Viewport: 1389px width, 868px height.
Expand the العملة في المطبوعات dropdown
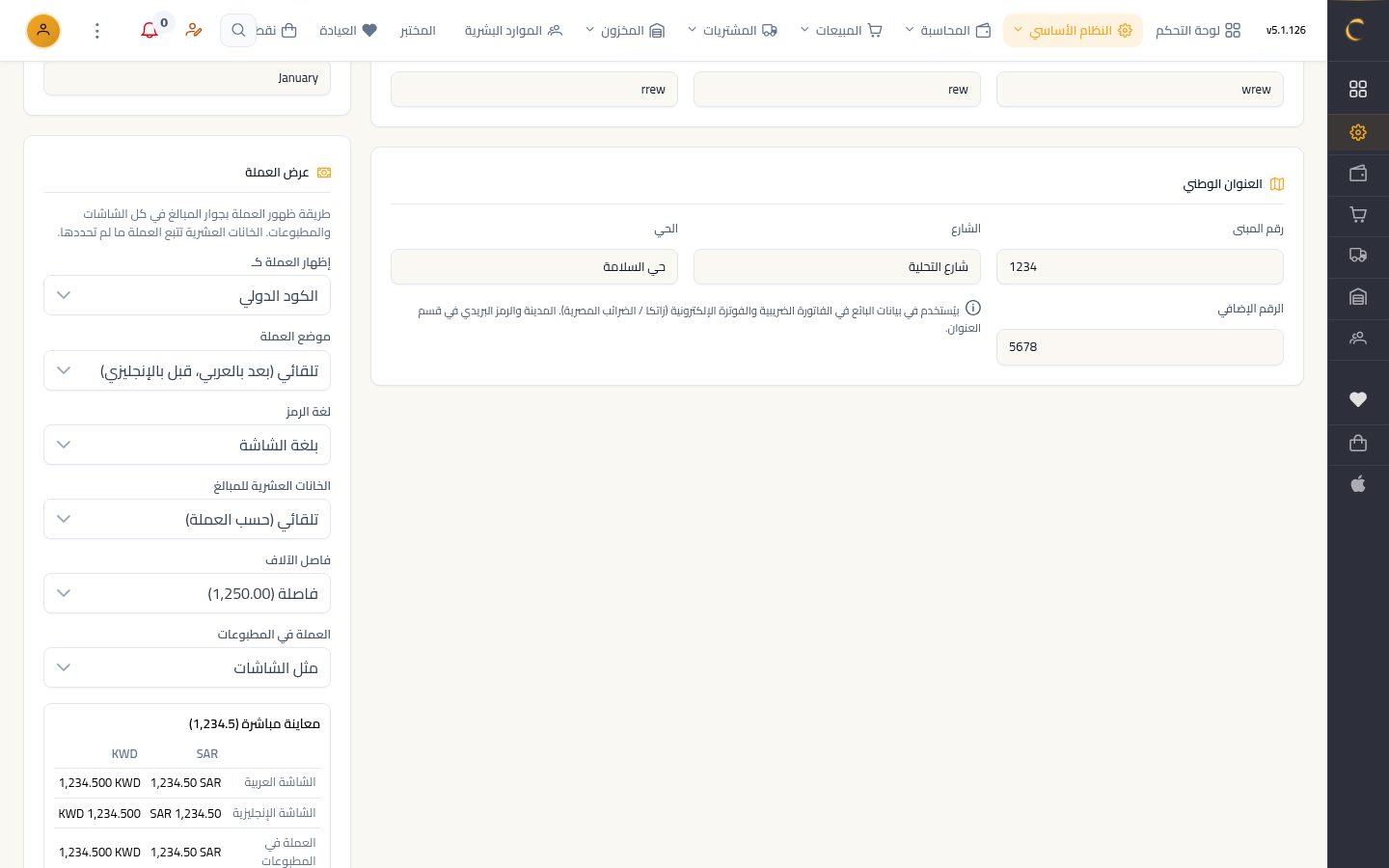coord(187,667)
